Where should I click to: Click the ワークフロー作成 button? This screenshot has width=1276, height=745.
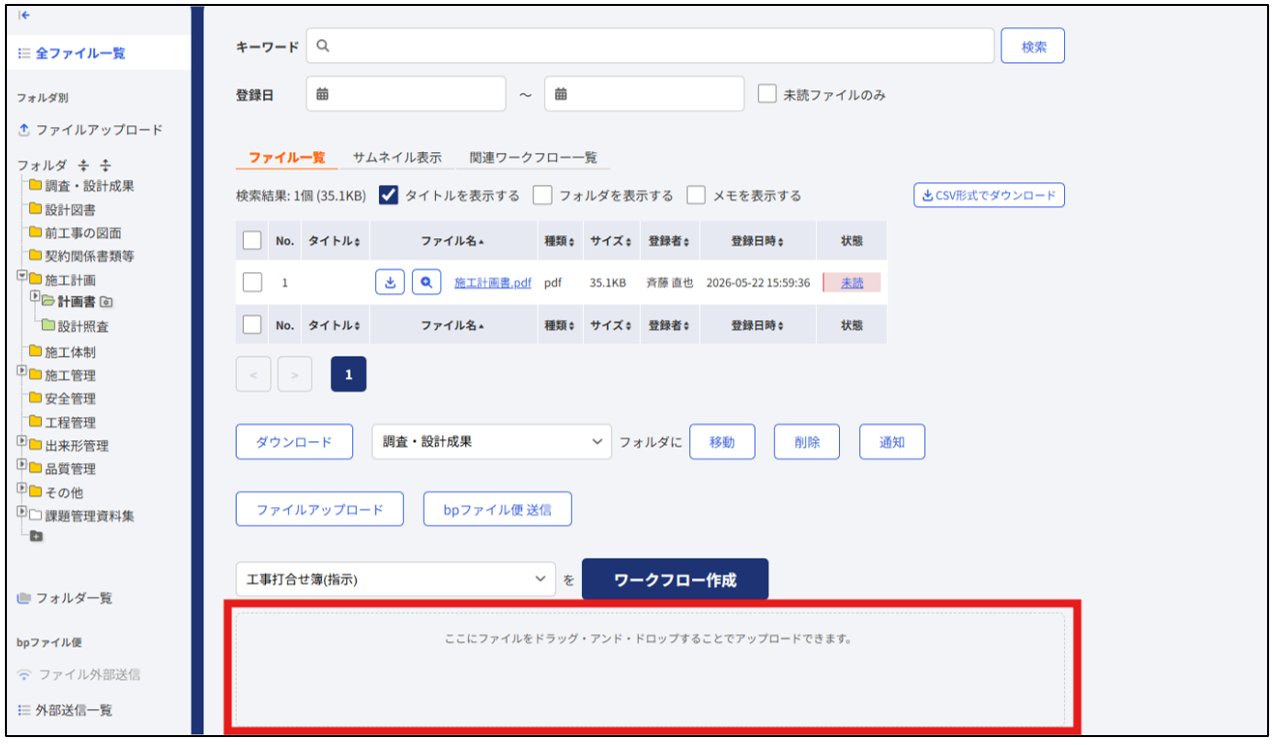675,579
